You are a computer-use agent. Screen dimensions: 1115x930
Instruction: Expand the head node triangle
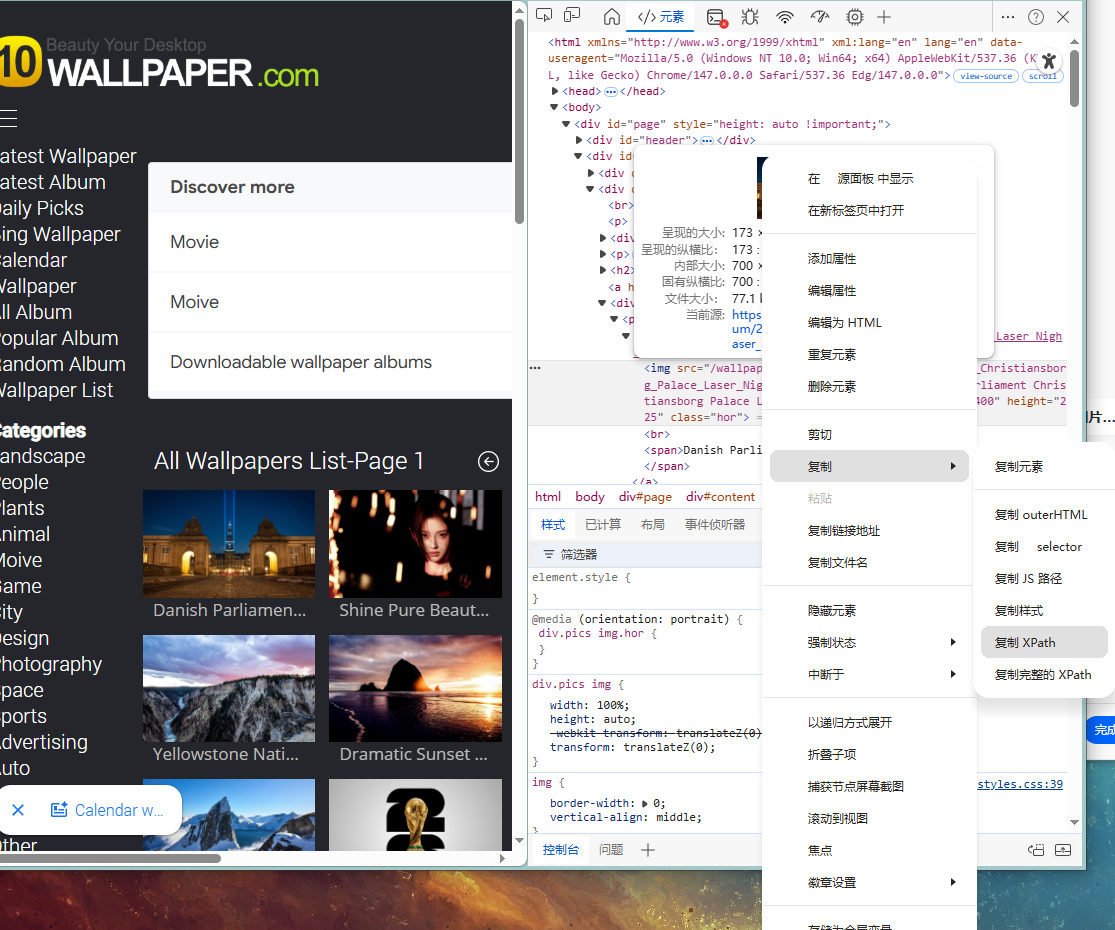pyautogui.click(x=555, y=91)
